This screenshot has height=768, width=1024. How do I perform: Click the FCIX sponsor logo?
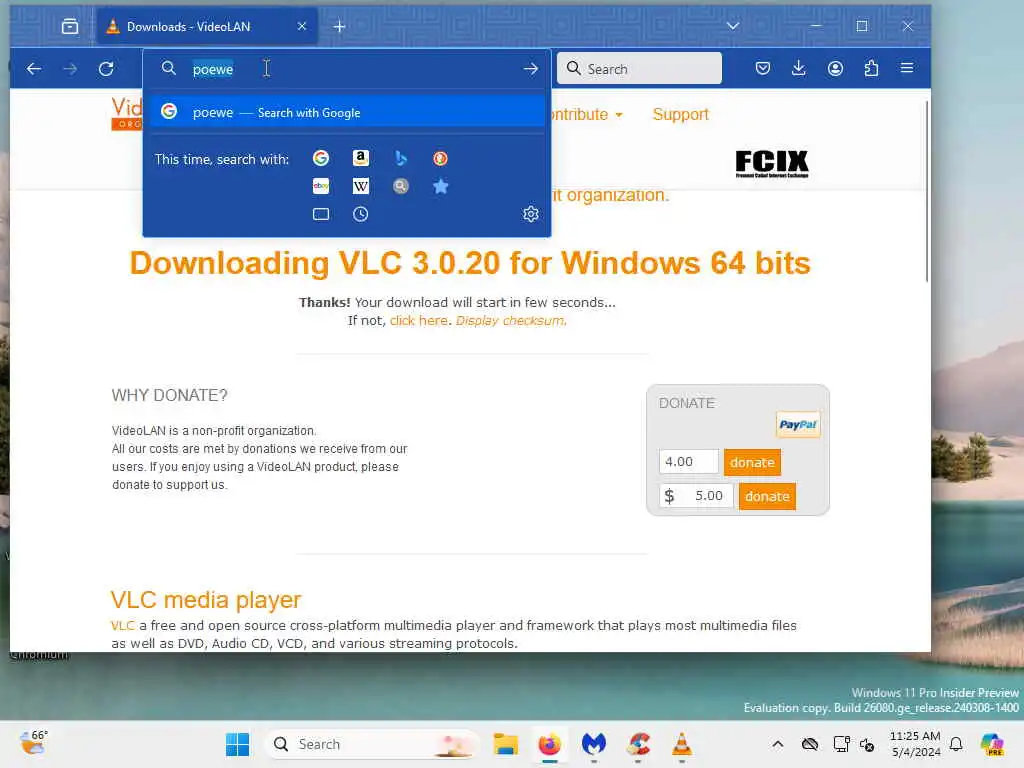tap(772, 163)
